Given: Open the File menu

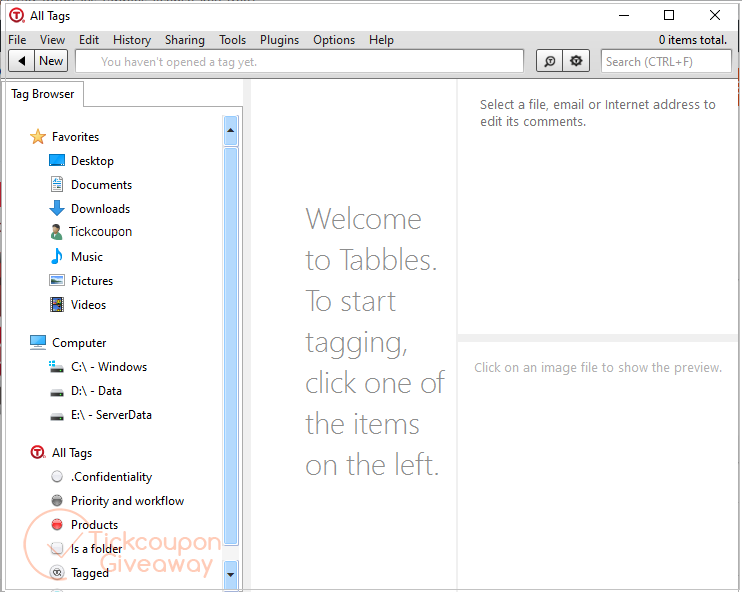Looking at the screenshot, I should 17,40.
